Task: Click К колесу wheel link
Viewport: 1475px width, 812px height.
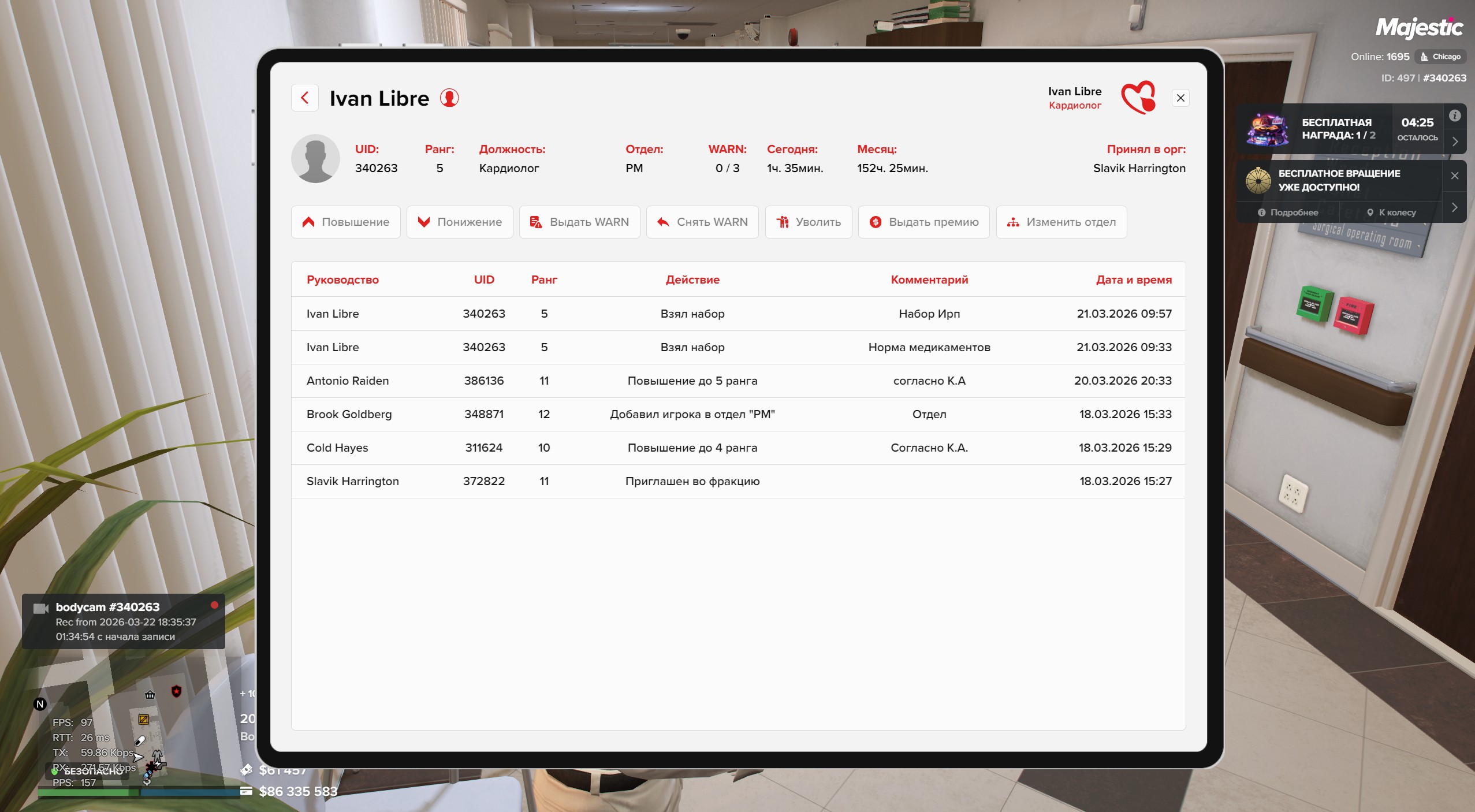Action: 1391,213
